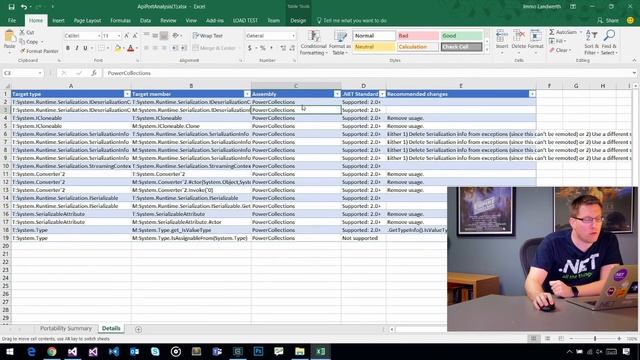The height and width of the screenshot is (360, 640).
Task: Open the Assembly column filter dropdown
Action: click(x=337, y=94)
